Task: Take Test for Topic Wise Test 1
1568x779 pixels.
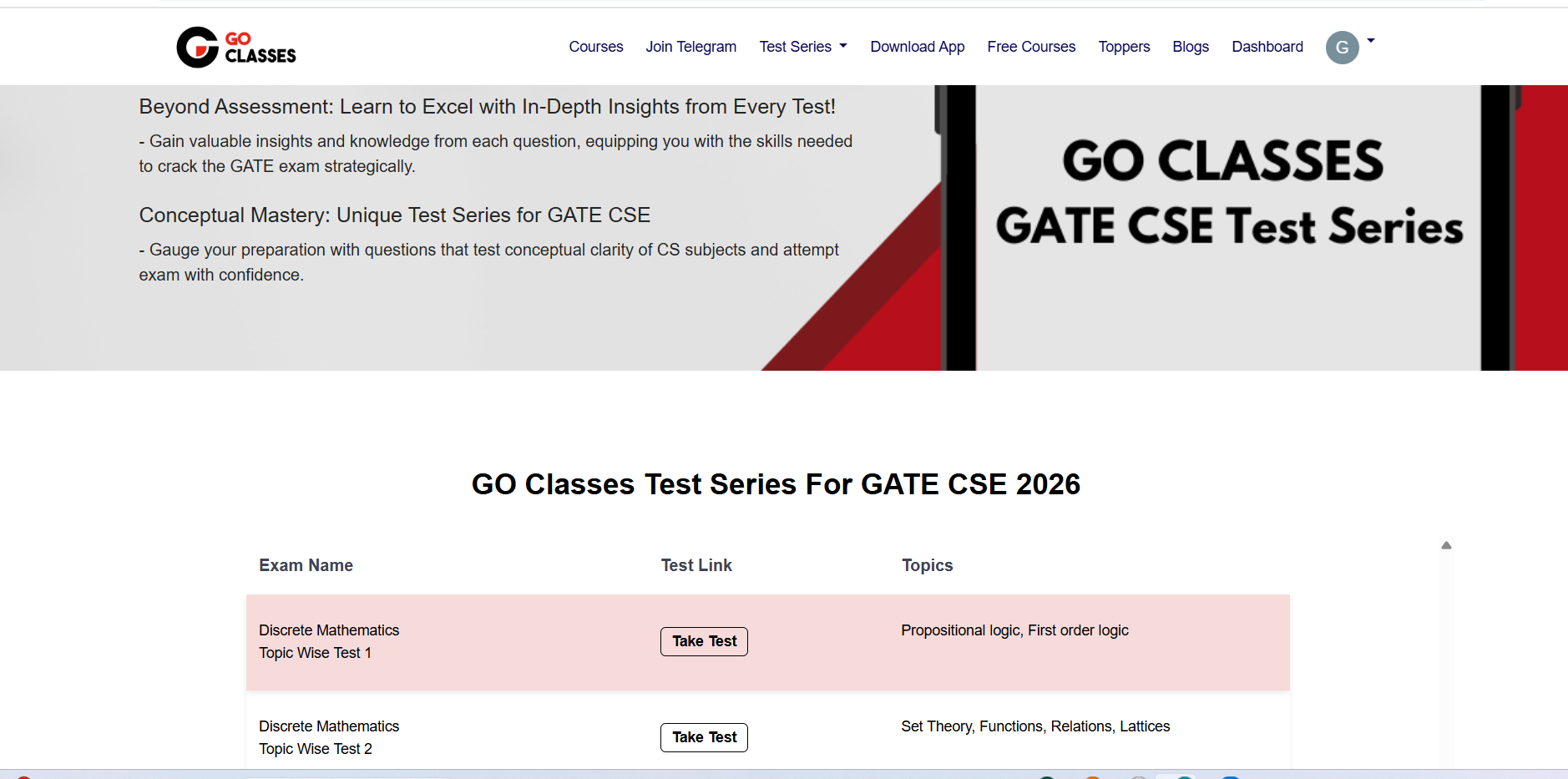Action: 704,641
